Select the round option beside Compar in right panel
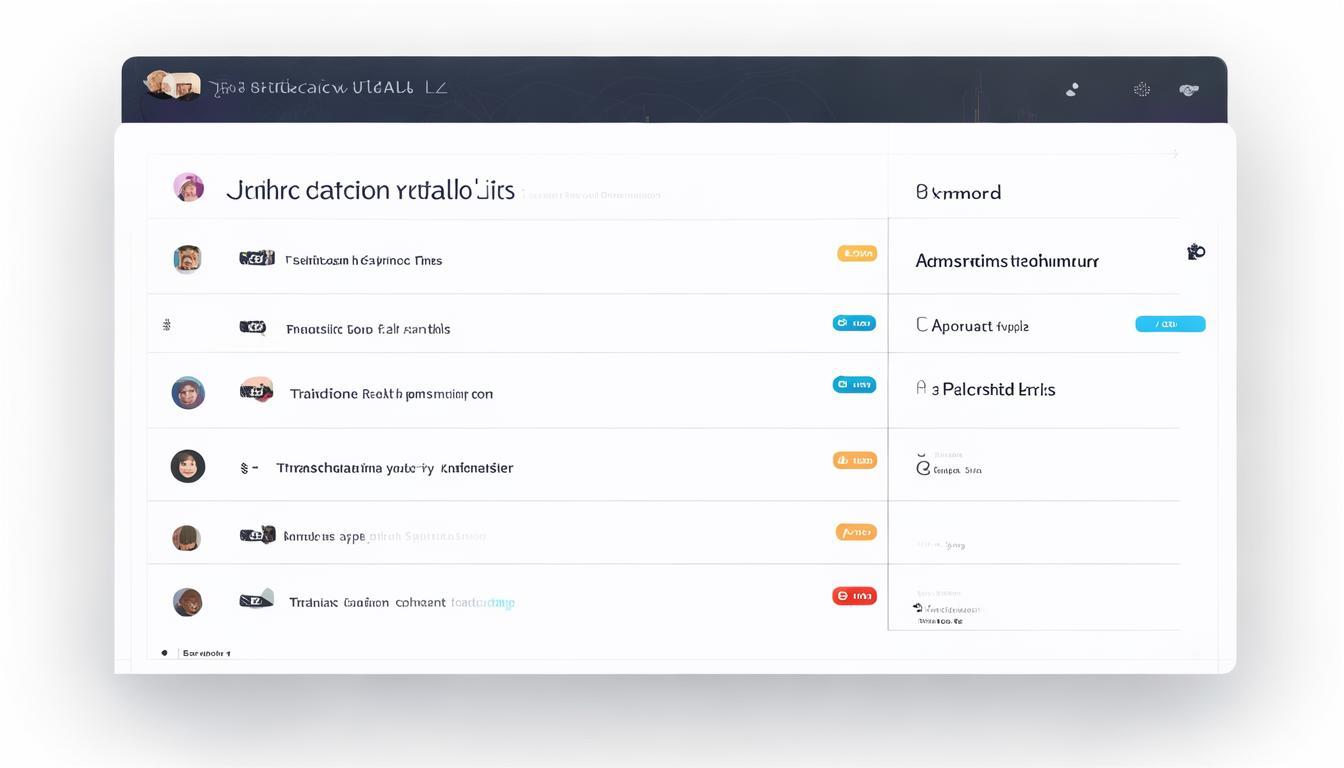This screenshot has height=768, width=1344. pyautogui.click(x=922, y=466)
